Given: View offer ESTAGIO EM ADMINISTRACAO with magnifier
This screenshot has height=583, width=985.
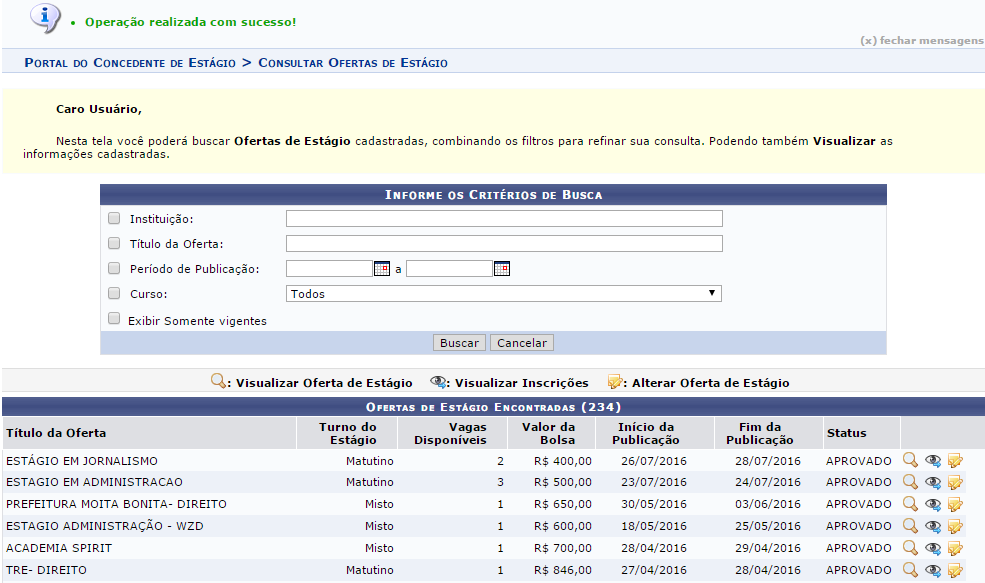Looking at the screenshot, I should click(910, 482).
